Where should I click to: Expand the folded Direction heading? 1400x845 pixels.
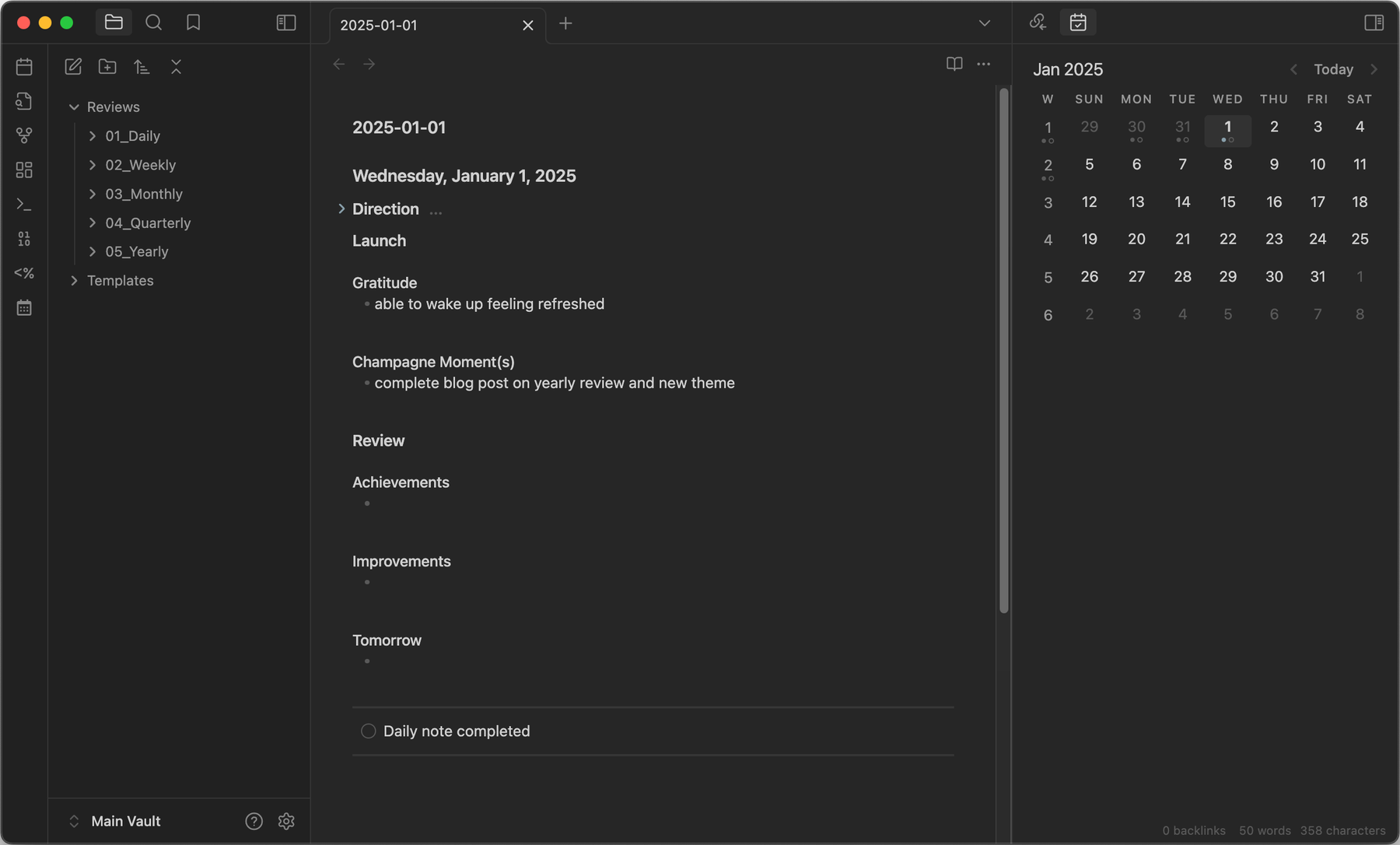point(341,209)
